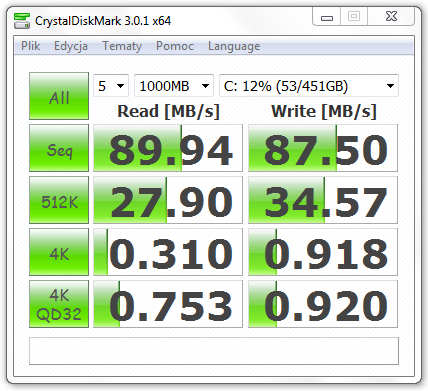Select the 4K QD32 read result 0.753

pos(168,304)
